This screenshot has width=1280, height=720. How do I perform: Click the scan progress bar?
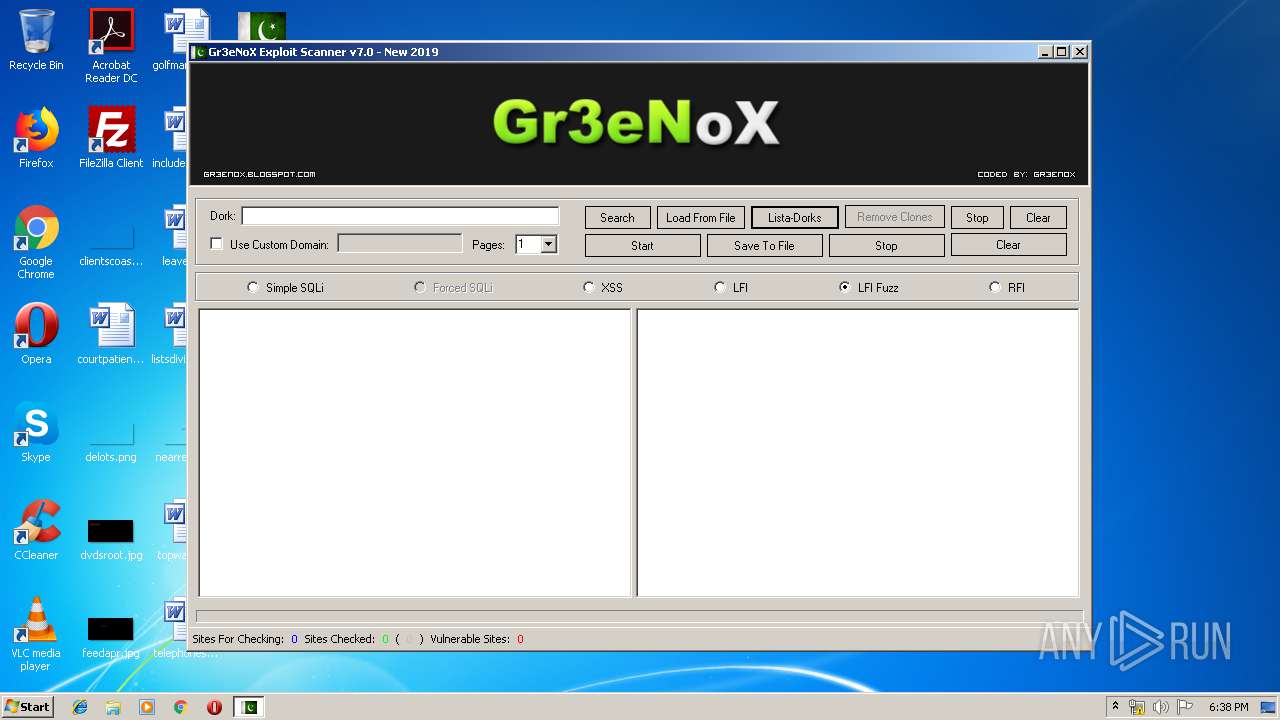pos(639,616)
